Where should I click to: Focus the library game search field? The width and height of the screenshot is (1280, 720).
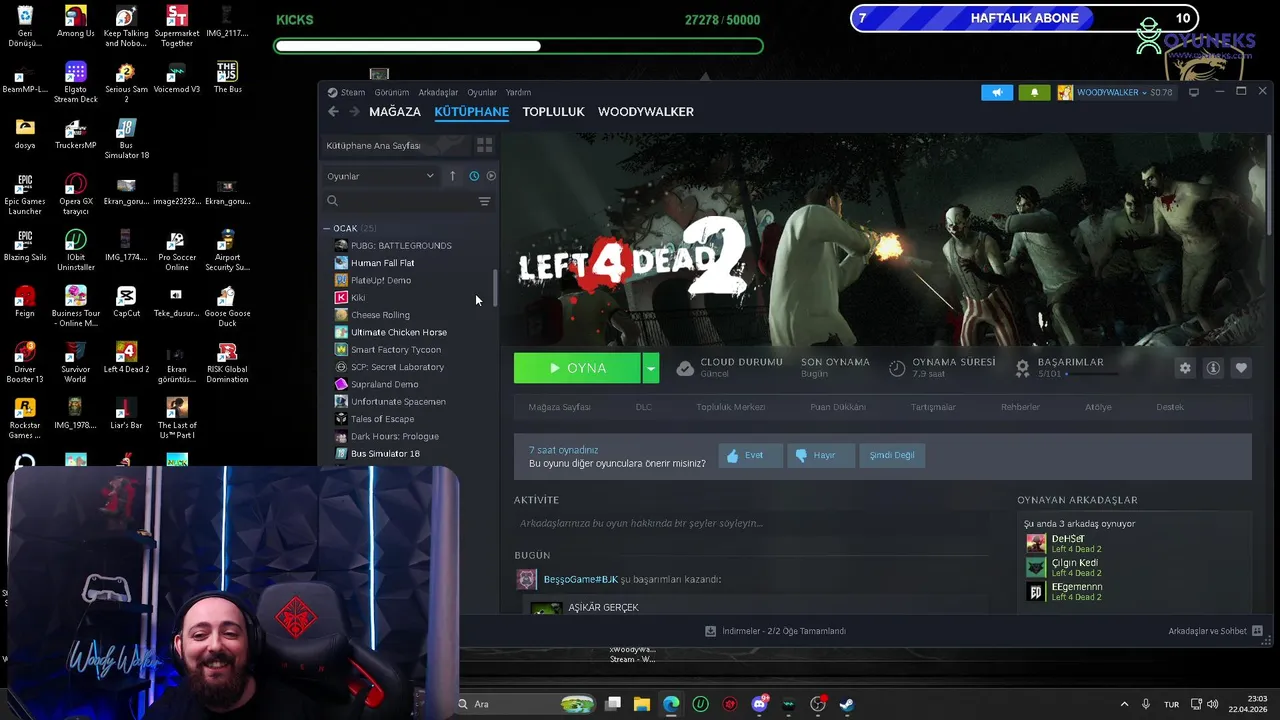(x=400, y=201)
